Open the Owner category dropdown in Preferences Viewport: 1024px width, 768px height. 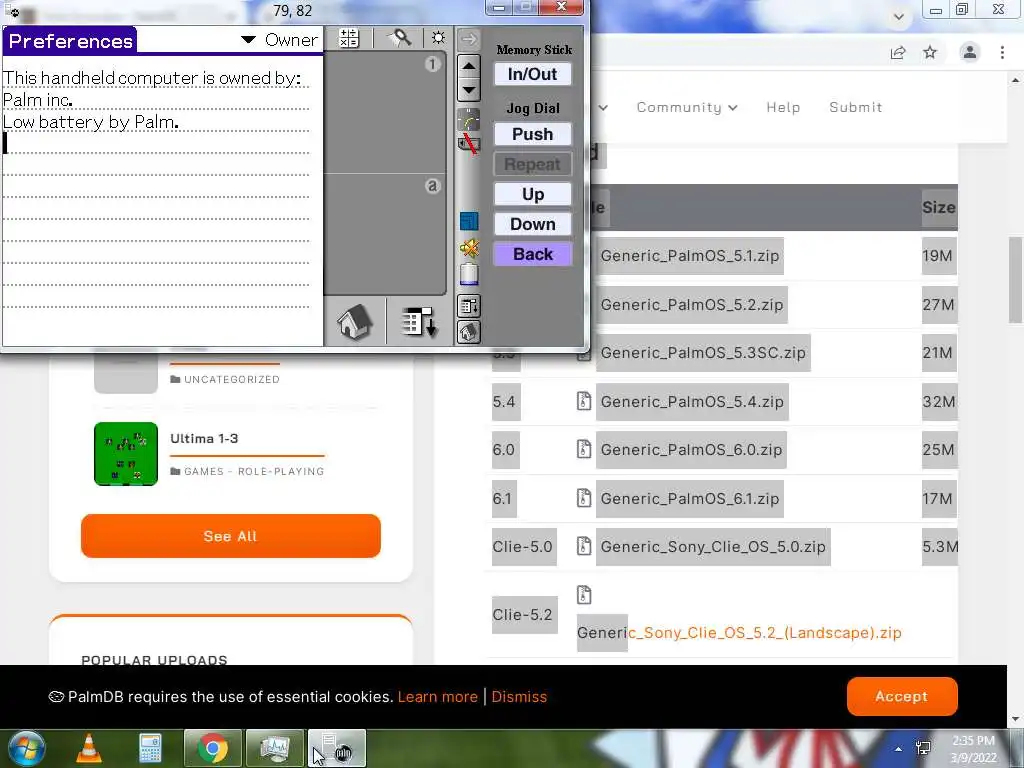click(279, 40)
